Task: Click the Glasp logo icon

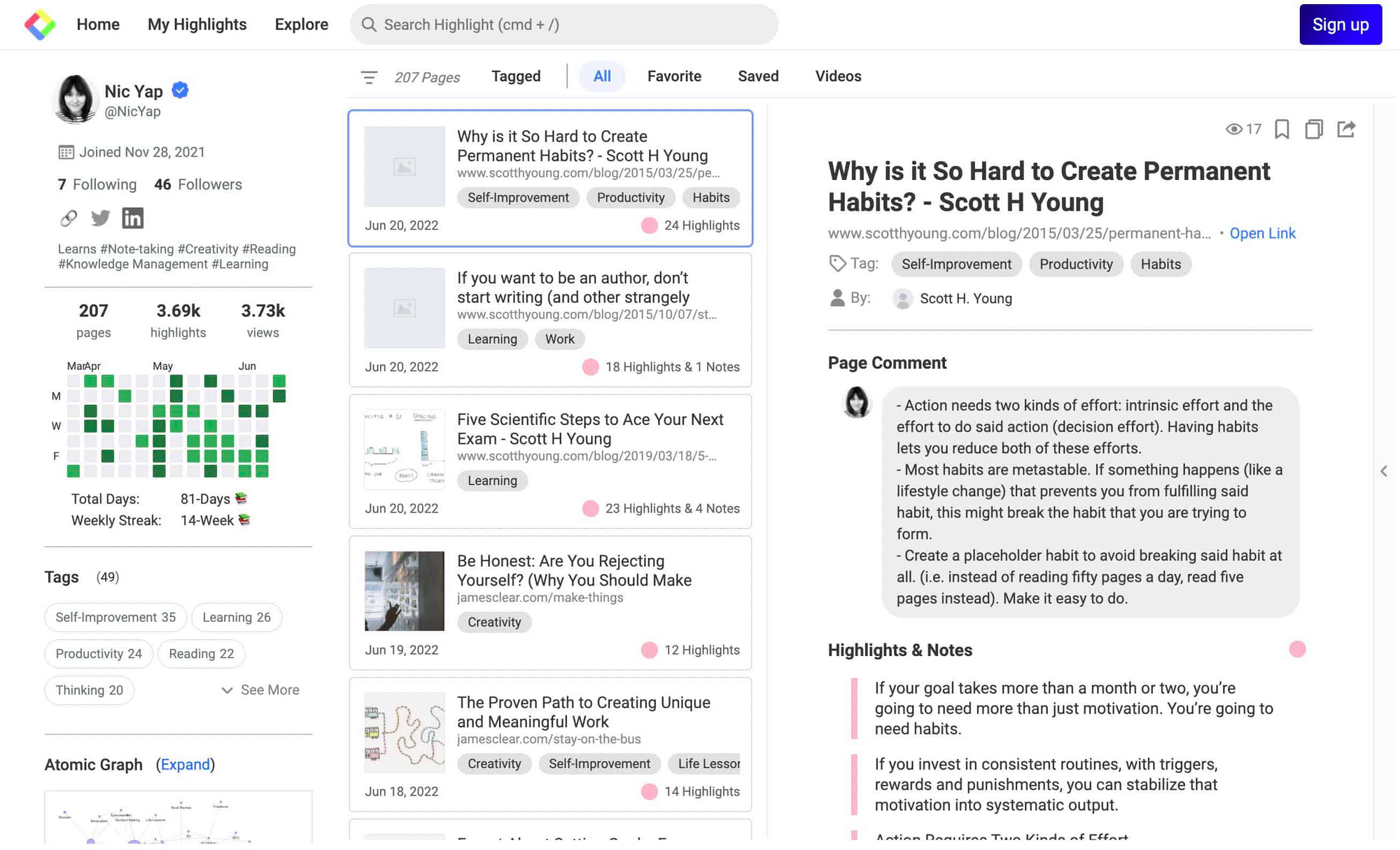Action: 40,25
